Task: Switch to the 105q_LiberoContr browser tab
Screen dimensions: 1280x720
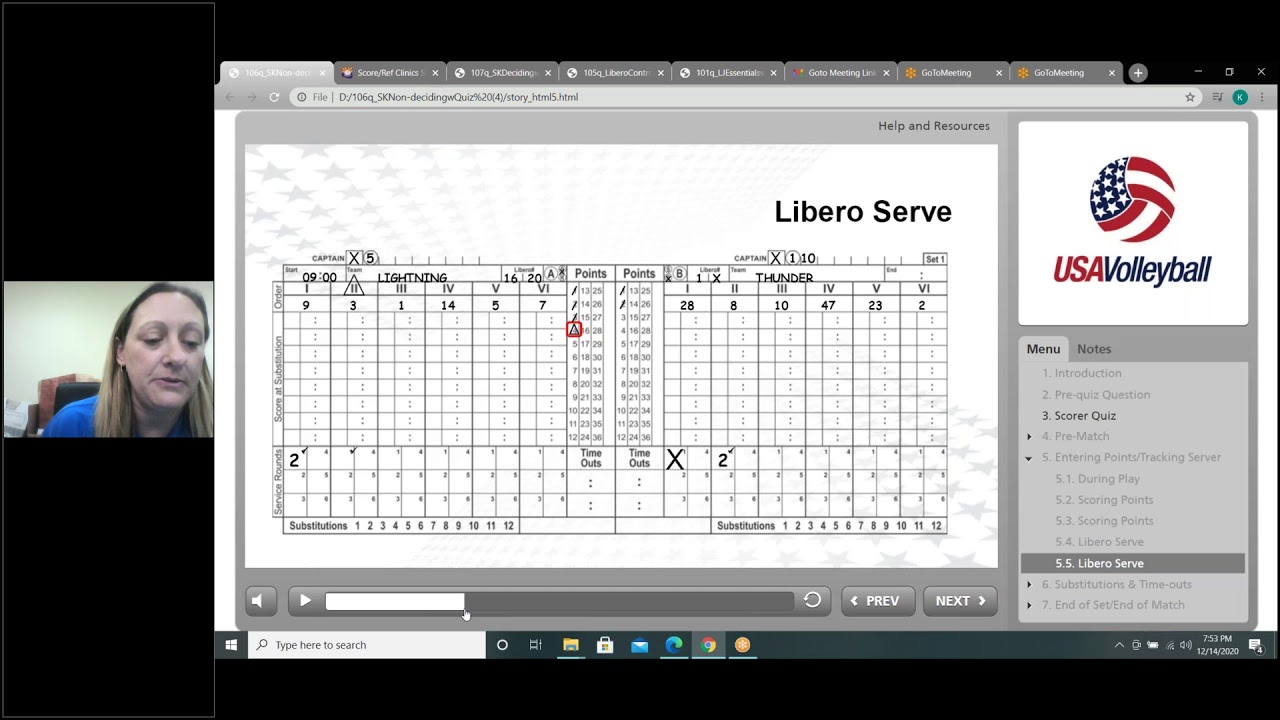Action: pyautogui.click(x=614, y=73)
